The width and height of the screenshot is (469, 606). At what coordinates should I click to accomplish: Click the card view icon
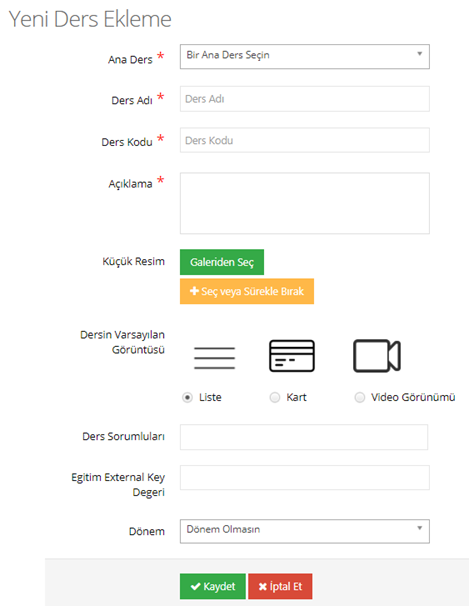click(292, 356)
